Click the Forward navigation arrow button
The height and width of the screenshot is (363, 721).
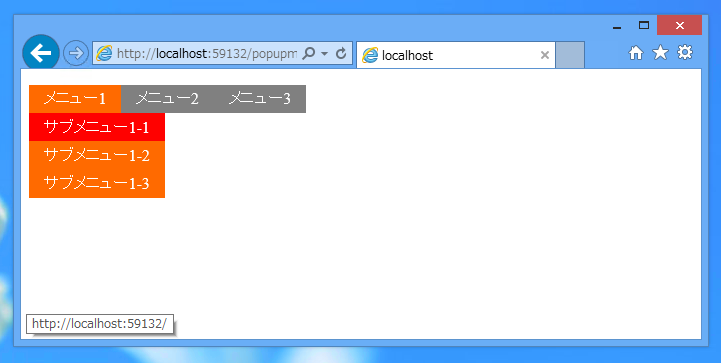coord(76,53)
